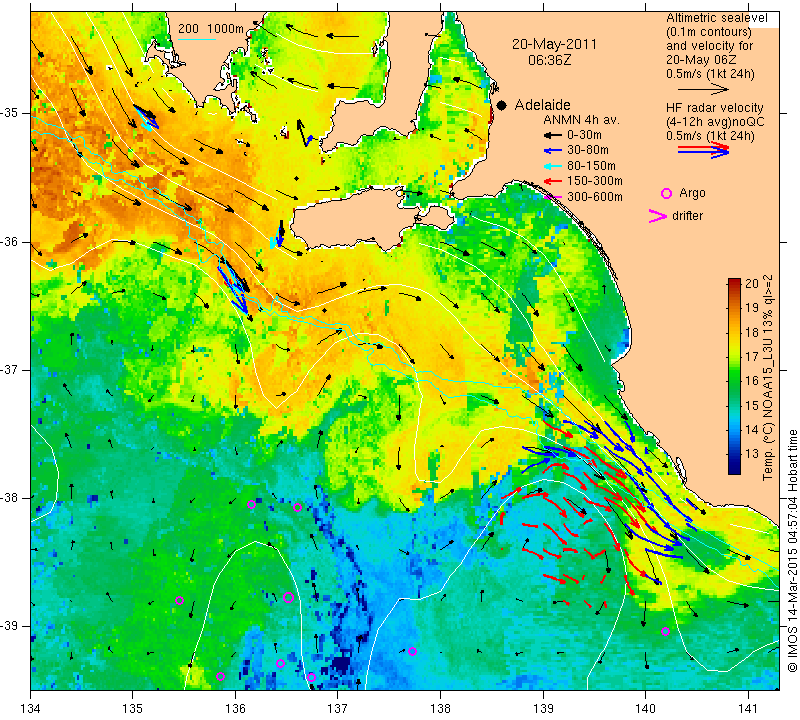Click the magenta Argo legend circle
The image size is (800, 720).
click(666, 193)
